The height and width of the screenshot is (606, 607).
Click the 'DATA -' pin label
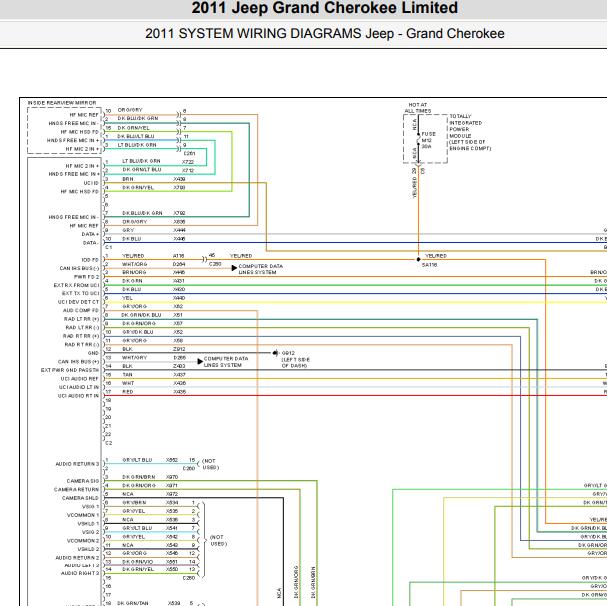pyautogui.click(x=91, y=243)
